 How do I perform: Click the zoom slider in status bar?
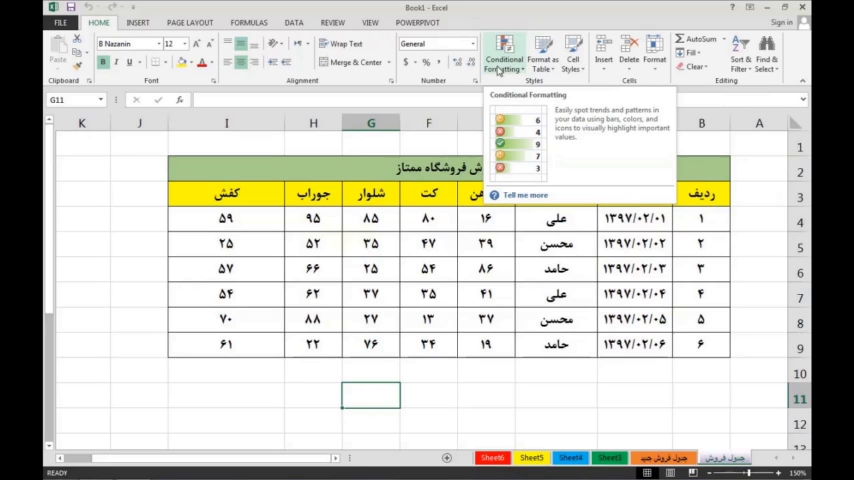pyautogui.click(x=749, y=473)
